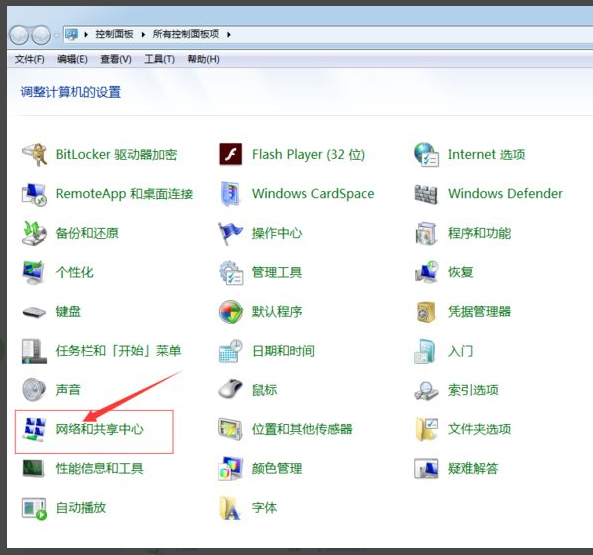The image size is (593, 555).
Task: Open the 帮助(H) menu
Action: pos(203,59)
